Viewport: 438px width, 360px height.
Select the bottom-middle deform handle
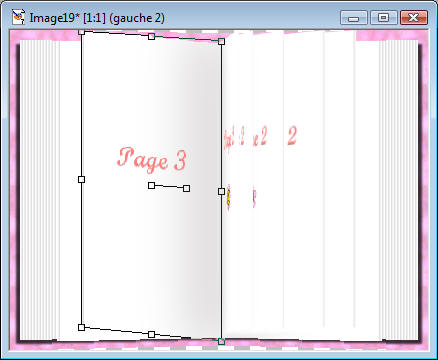tap(151, 334)
